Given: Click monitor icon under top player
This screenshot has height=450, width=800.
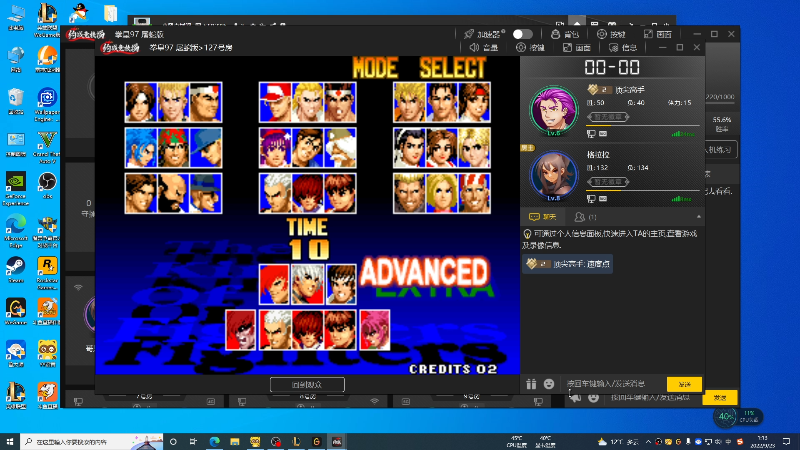Looking at the screenshot, I should point(591,134).
